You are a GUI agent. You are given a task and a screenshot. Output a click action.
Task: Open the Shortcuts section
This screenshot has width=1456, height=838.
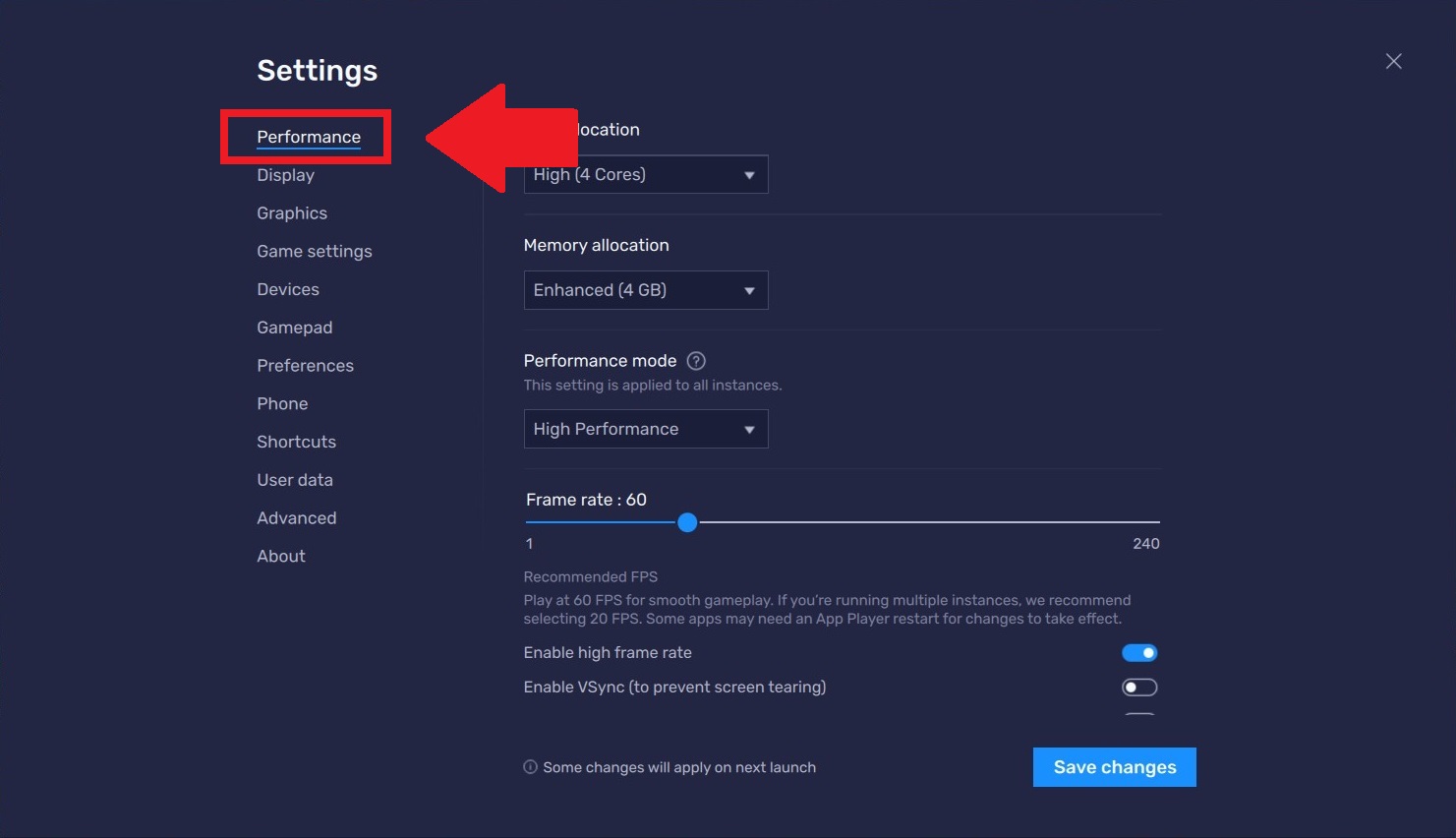point(296,441)
